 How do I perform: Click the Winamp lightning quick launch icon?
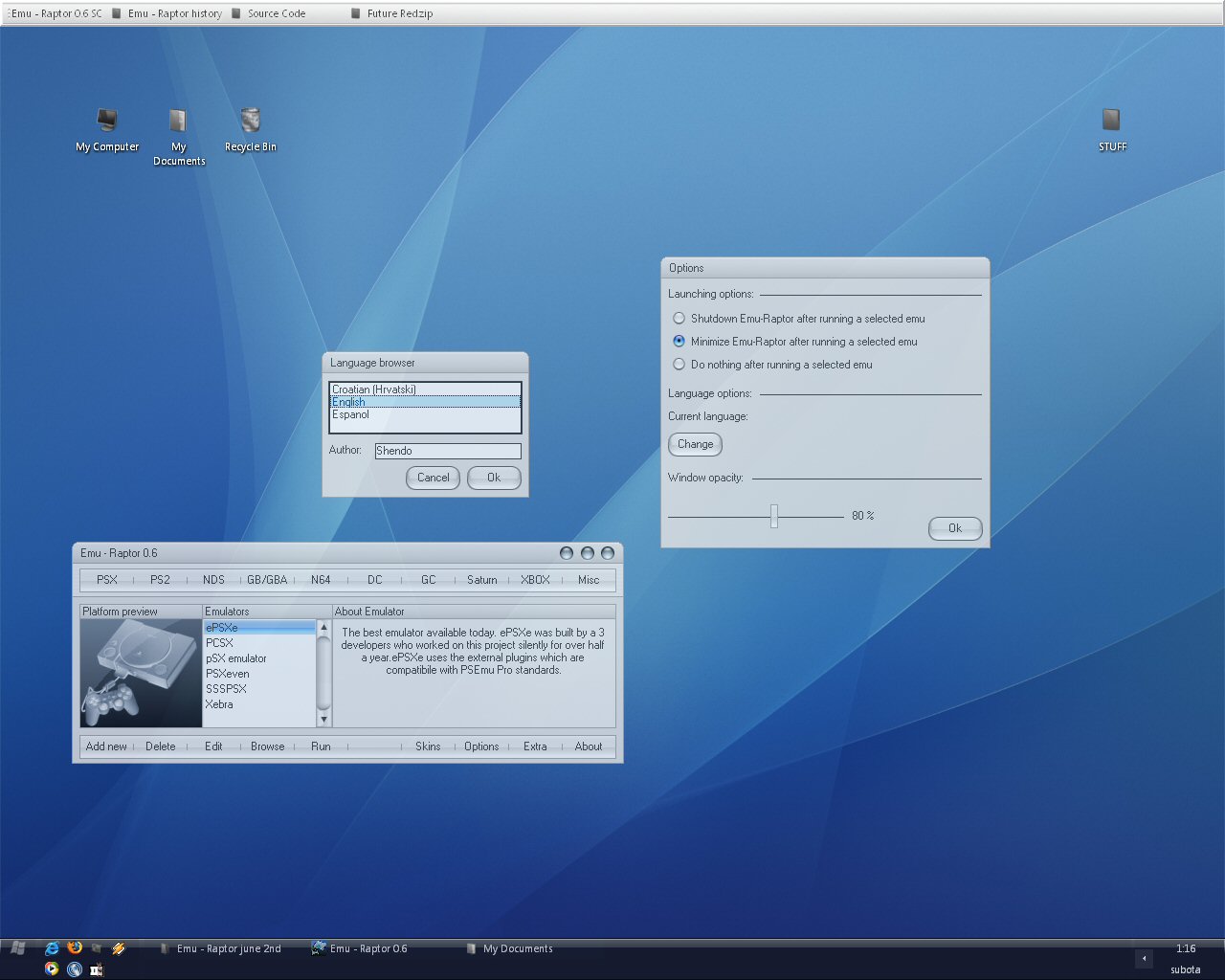point(119,947)
